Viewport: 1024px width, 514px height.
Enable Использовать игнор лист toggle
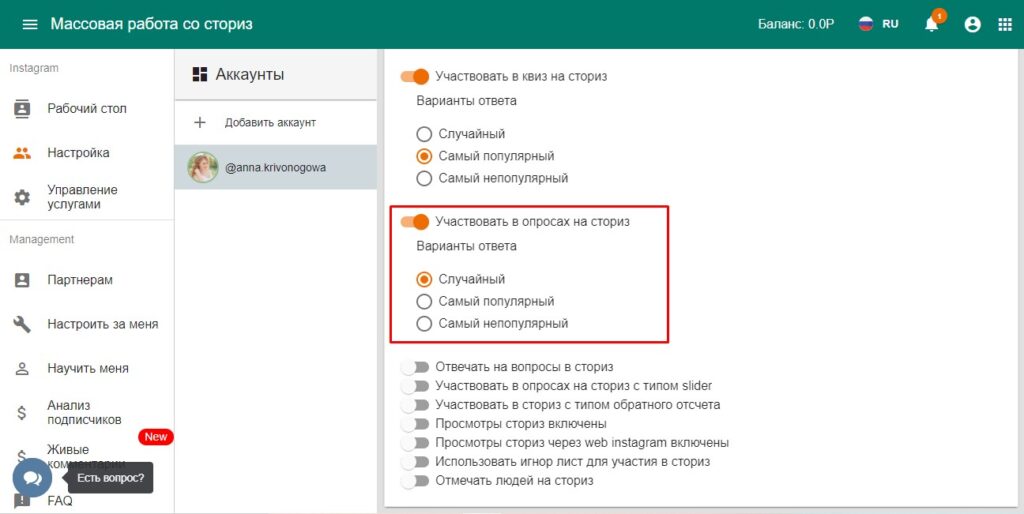pos(415,462)
